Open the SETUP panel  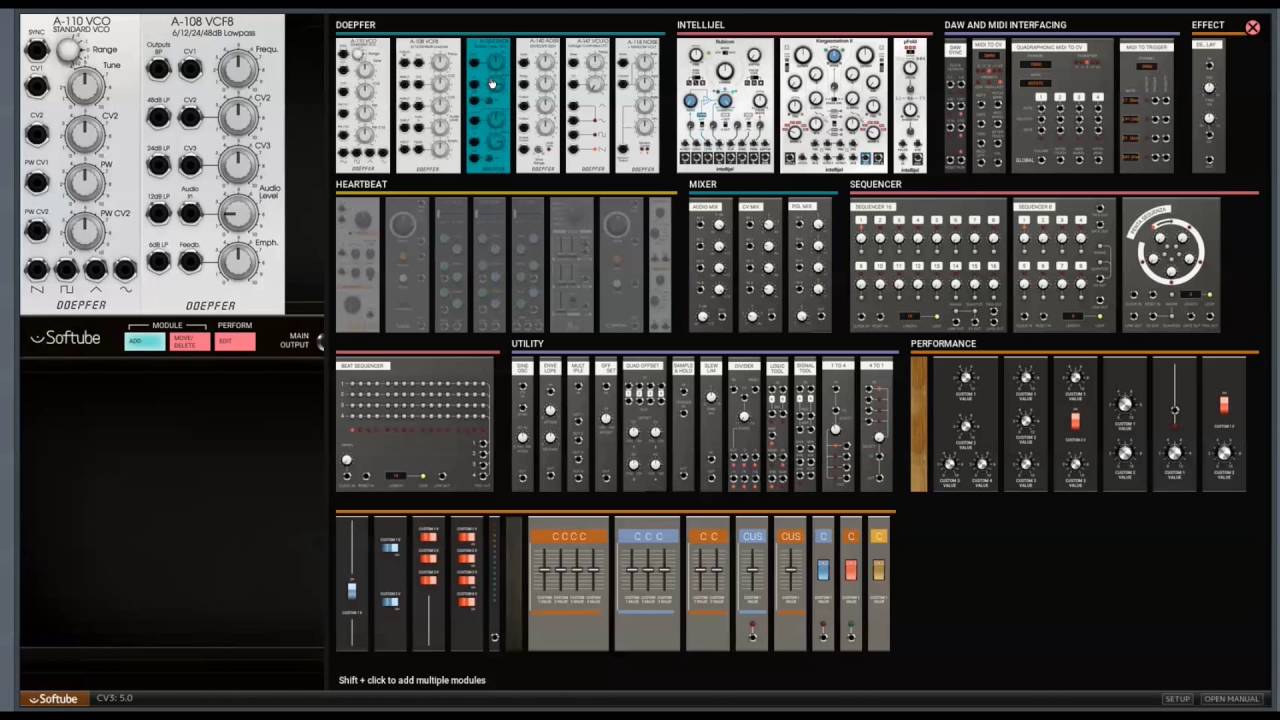pyautogui.click(x=1177, y=699)
